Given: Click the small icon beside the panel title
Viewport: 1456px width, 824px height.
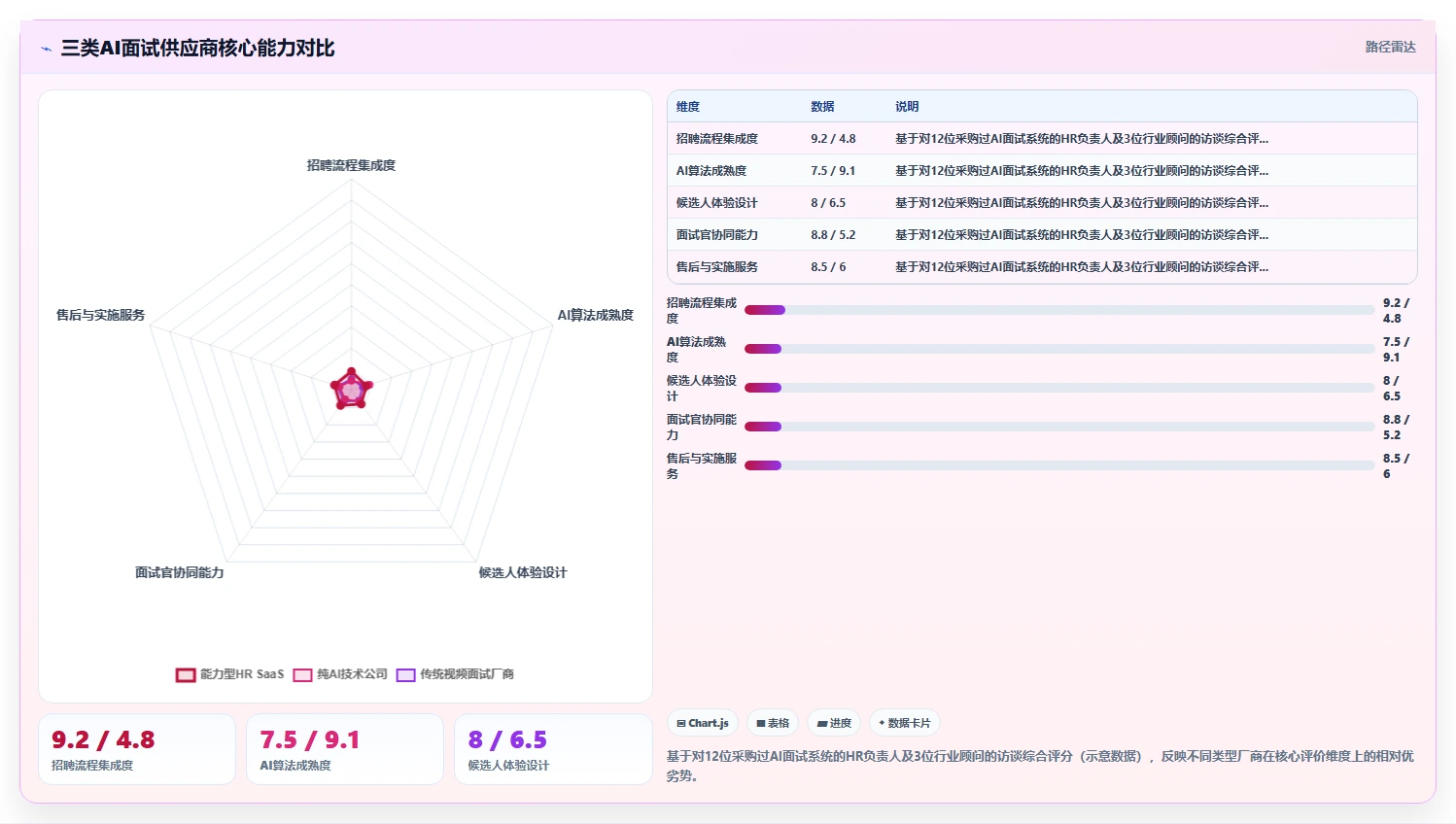Looking at the screenshot, I should point(46,49).
